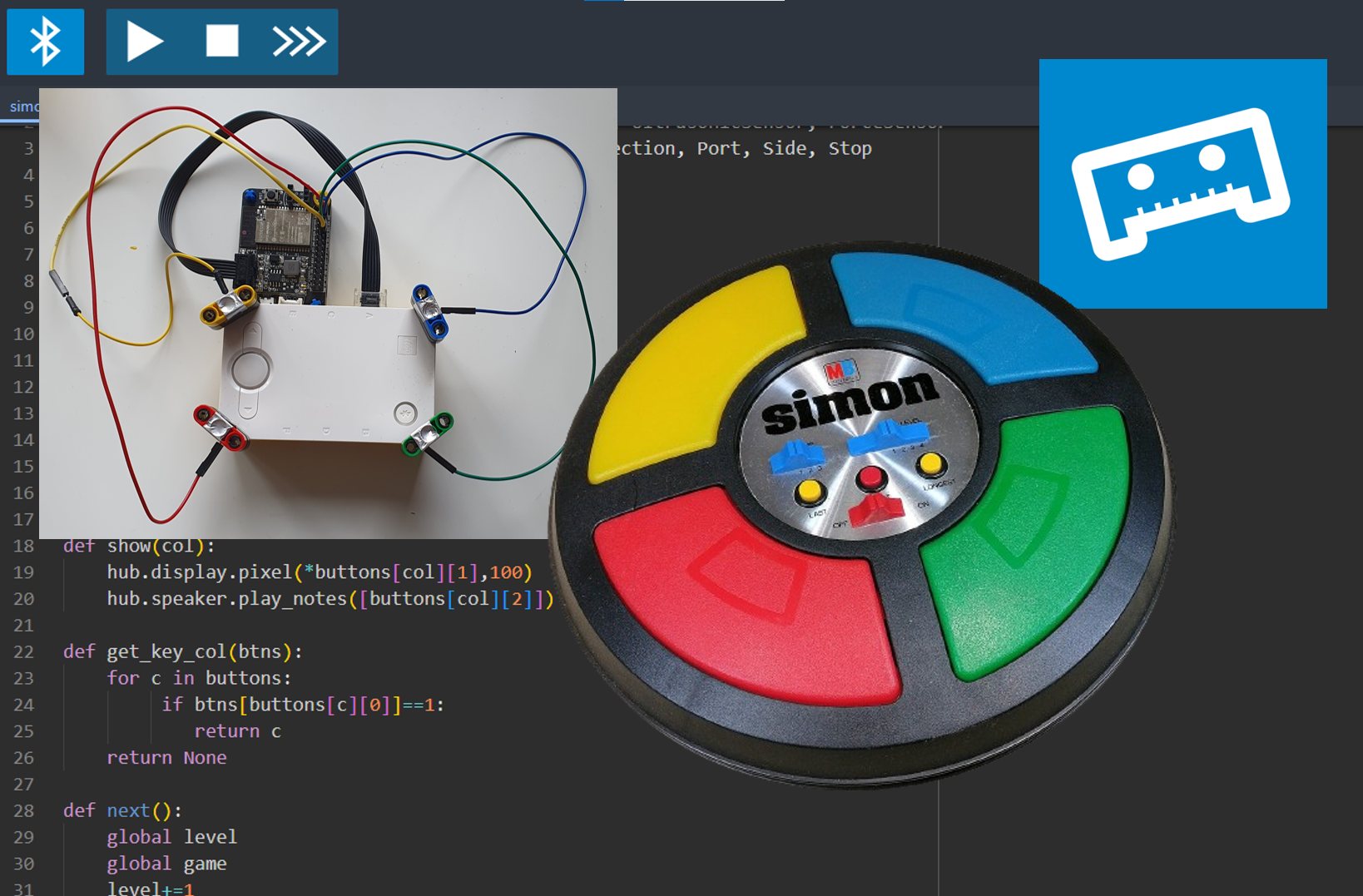The height and width of the screenshot is (896, 1363).
Task: Open the wired hub photo
Action: pos(328,313)
